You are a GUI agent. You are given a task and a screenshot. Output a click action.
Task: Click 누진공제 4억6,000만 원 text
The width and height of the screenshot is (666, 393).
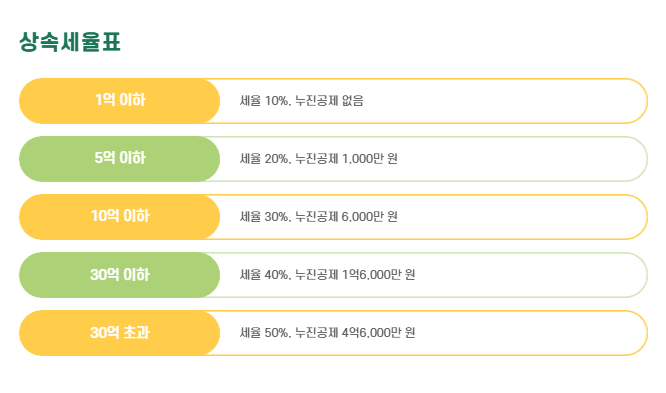click(x=355, y=333)
